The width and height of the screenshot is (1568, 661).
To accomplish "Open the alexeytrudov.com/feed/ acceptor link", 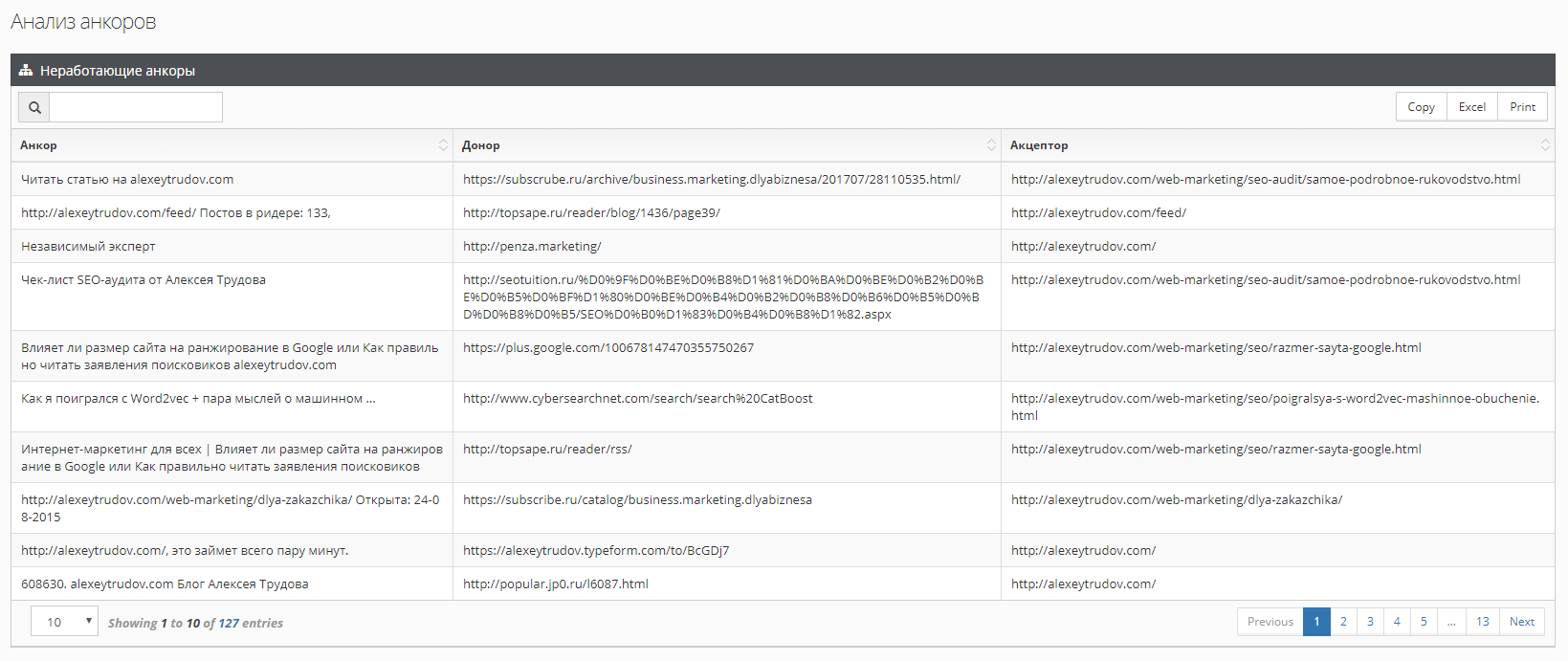I will click(1098, 213).
